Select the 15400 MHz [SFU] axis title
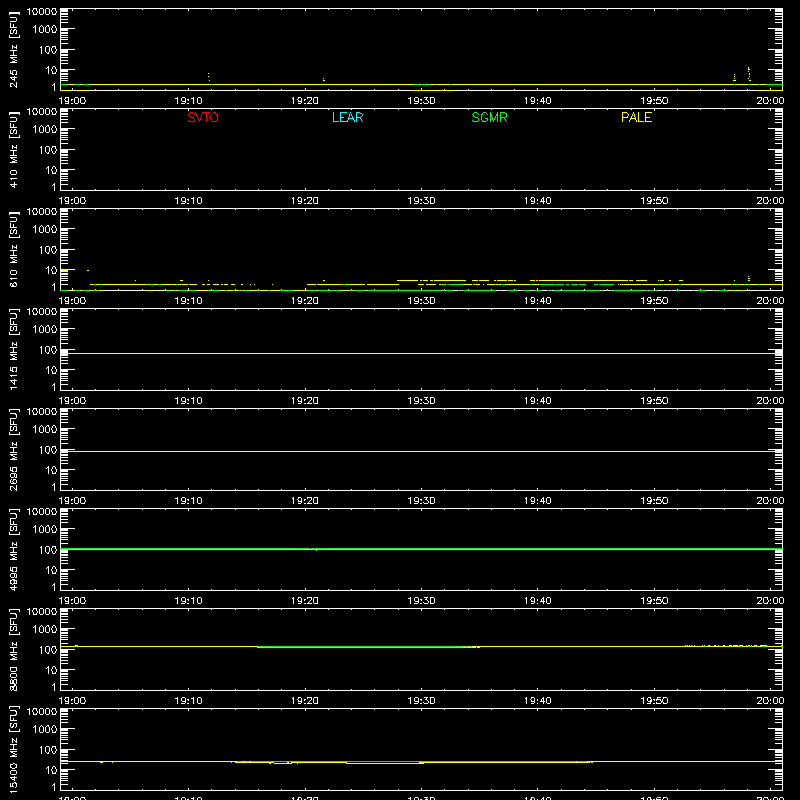The height and width of the screenshot is (800, 800). point(14,749)
